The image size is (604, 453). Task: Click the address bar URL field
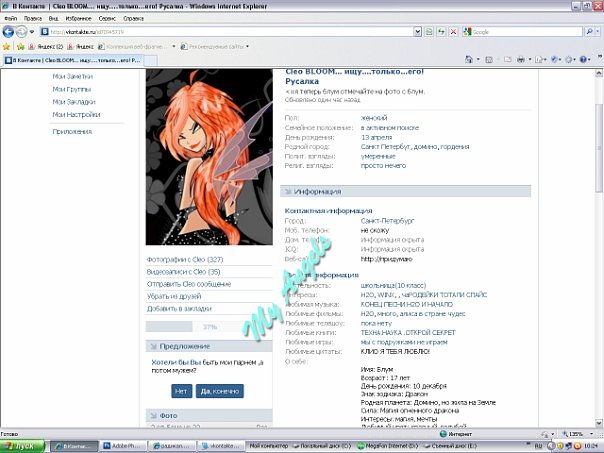(x=226, y=32)
